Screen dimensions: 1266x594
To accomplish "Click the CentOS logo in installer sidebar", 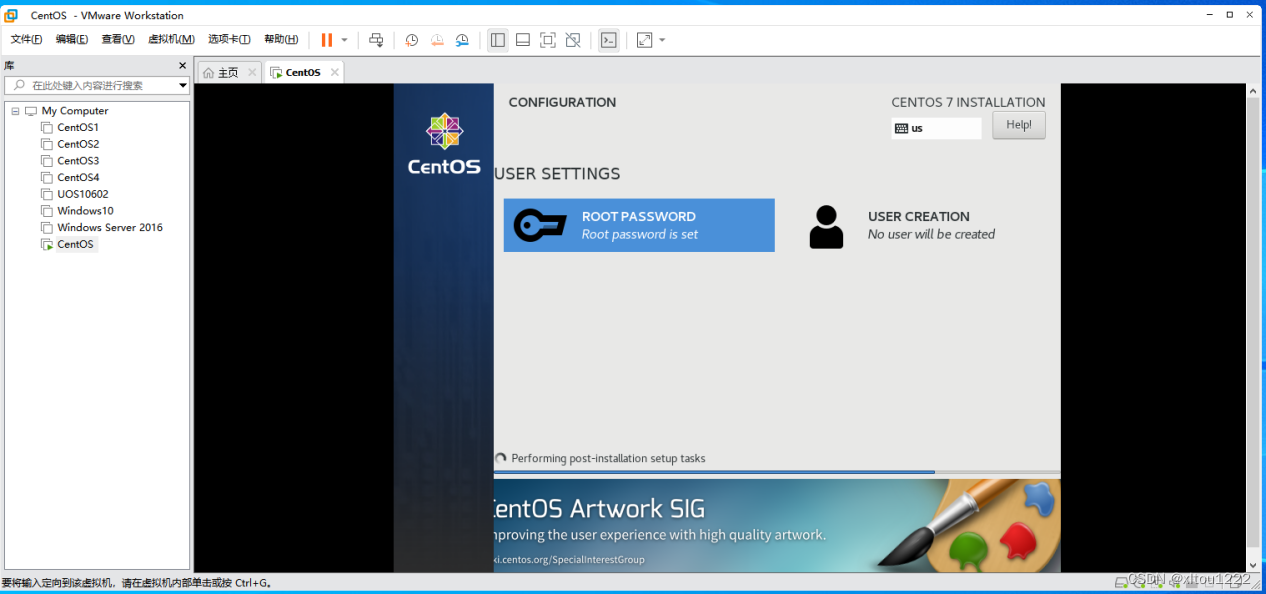I will (x=444, y=145).
